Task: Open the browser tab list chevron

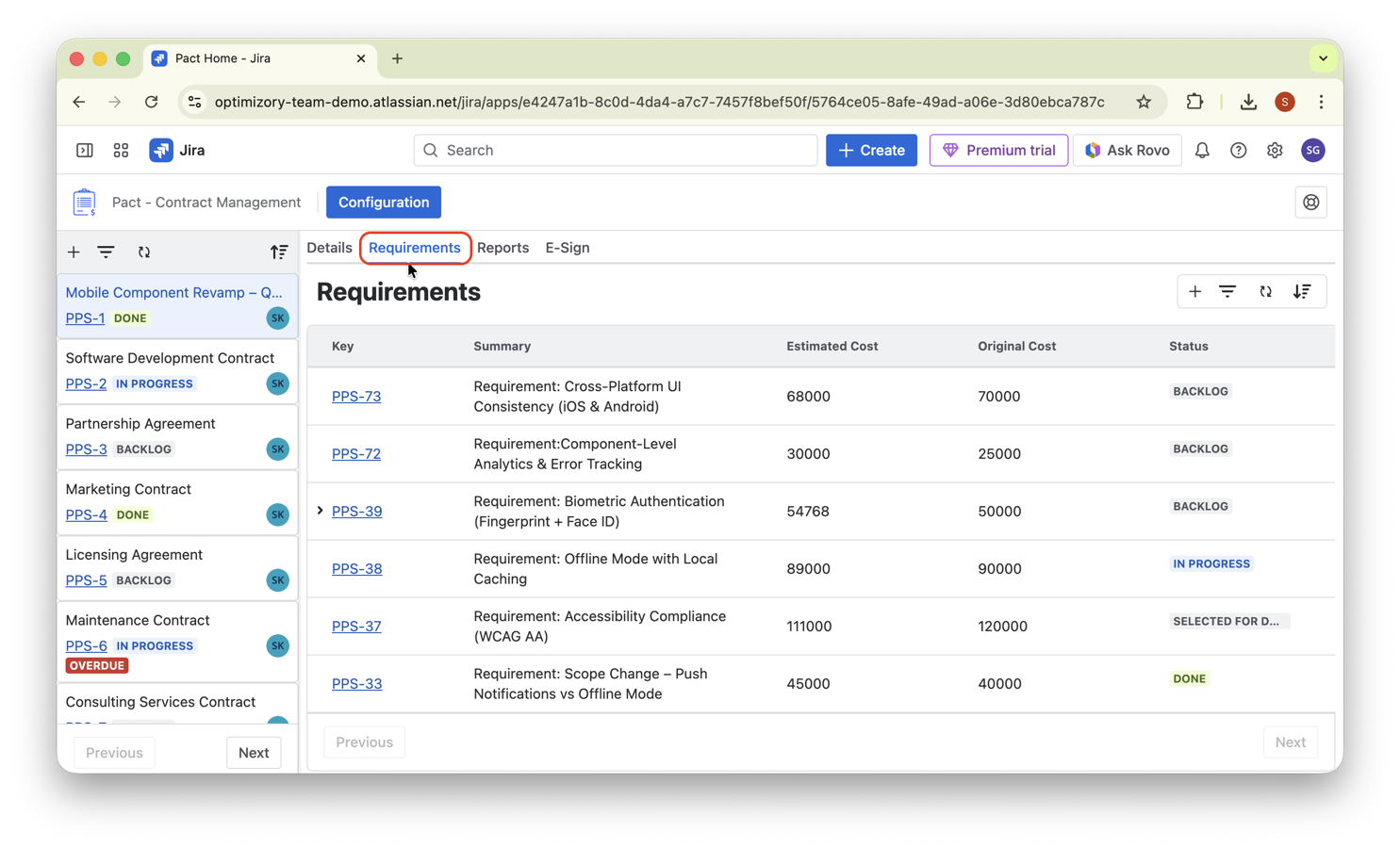Action: point(1324,57)
